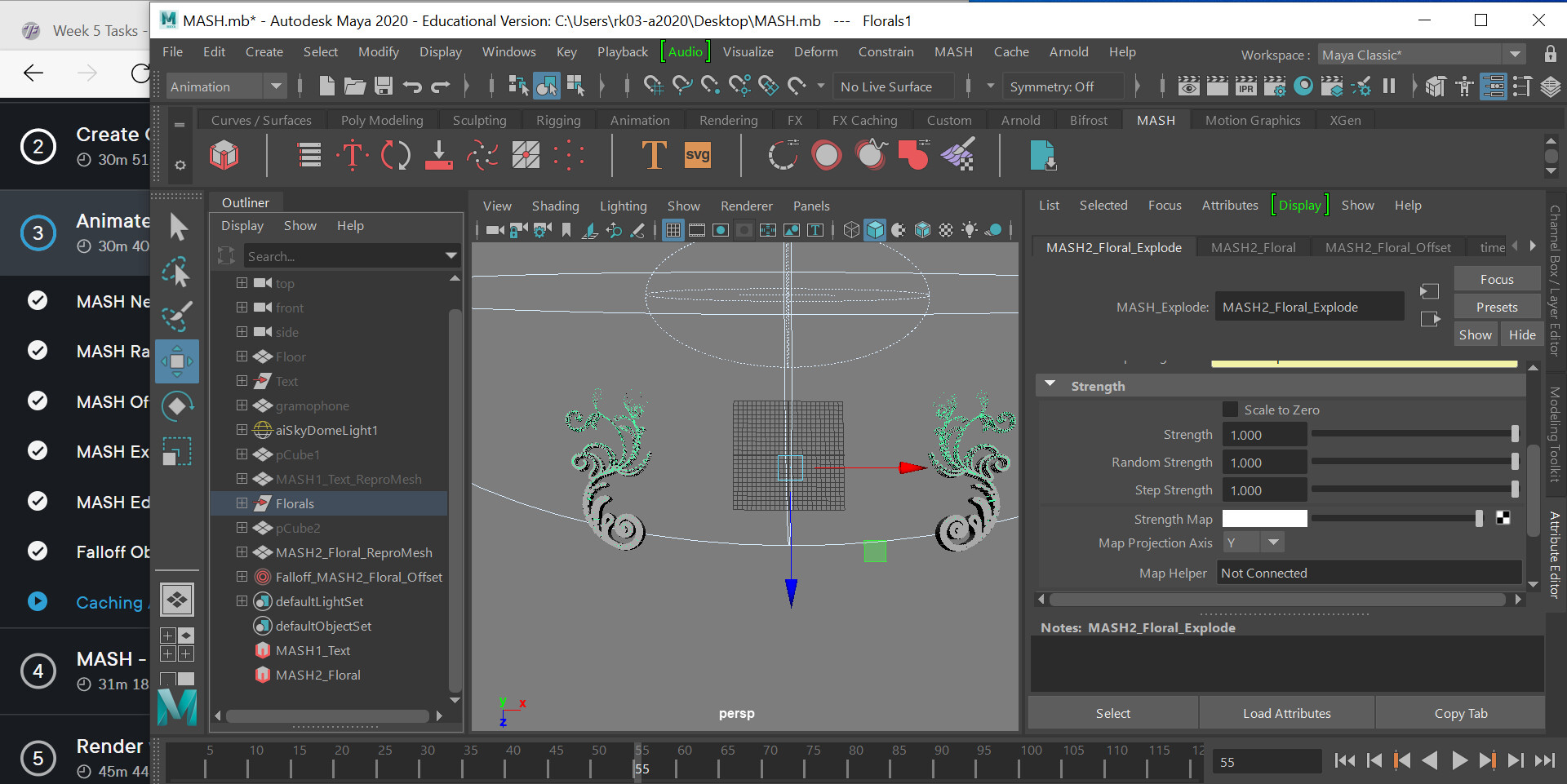
Task: Enable the Scale to Zero checkbox
Action: tap(1230, 410)
